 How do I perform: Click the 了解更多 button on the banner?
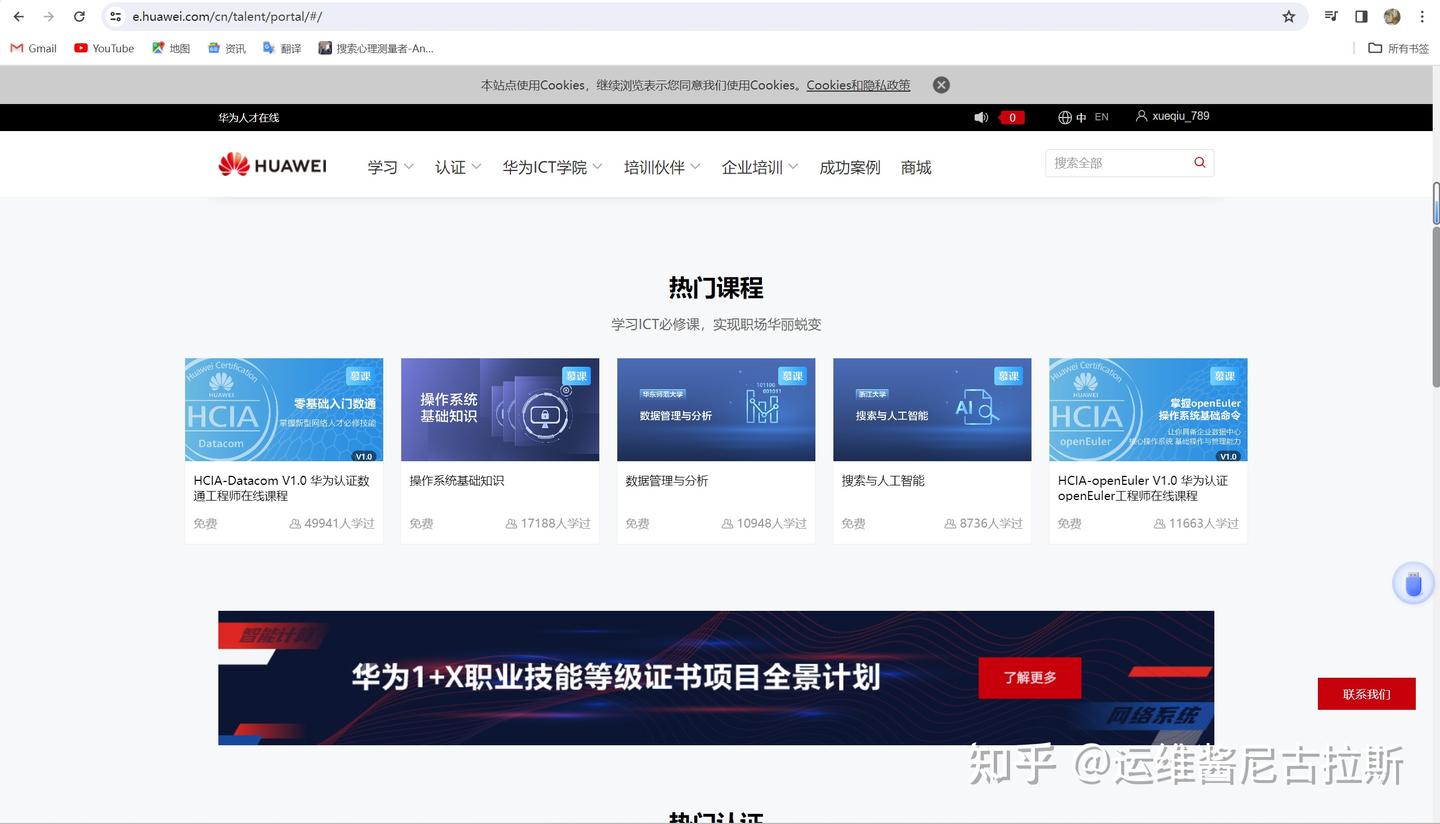[x=1029, y=677]
